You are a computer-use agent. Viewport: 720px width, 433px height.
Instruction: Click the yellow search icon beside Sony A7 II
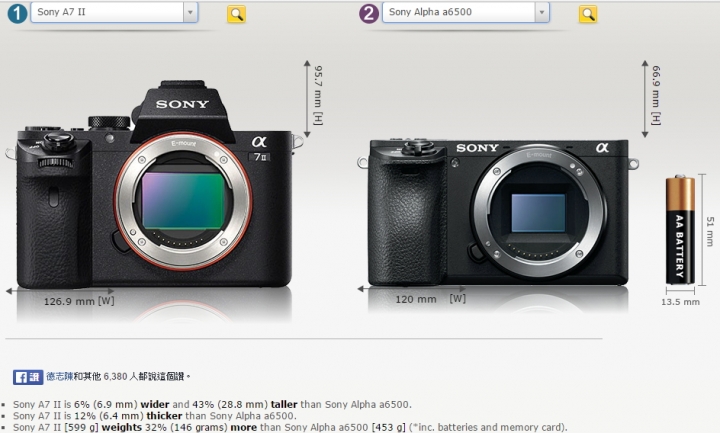point(236,14)
